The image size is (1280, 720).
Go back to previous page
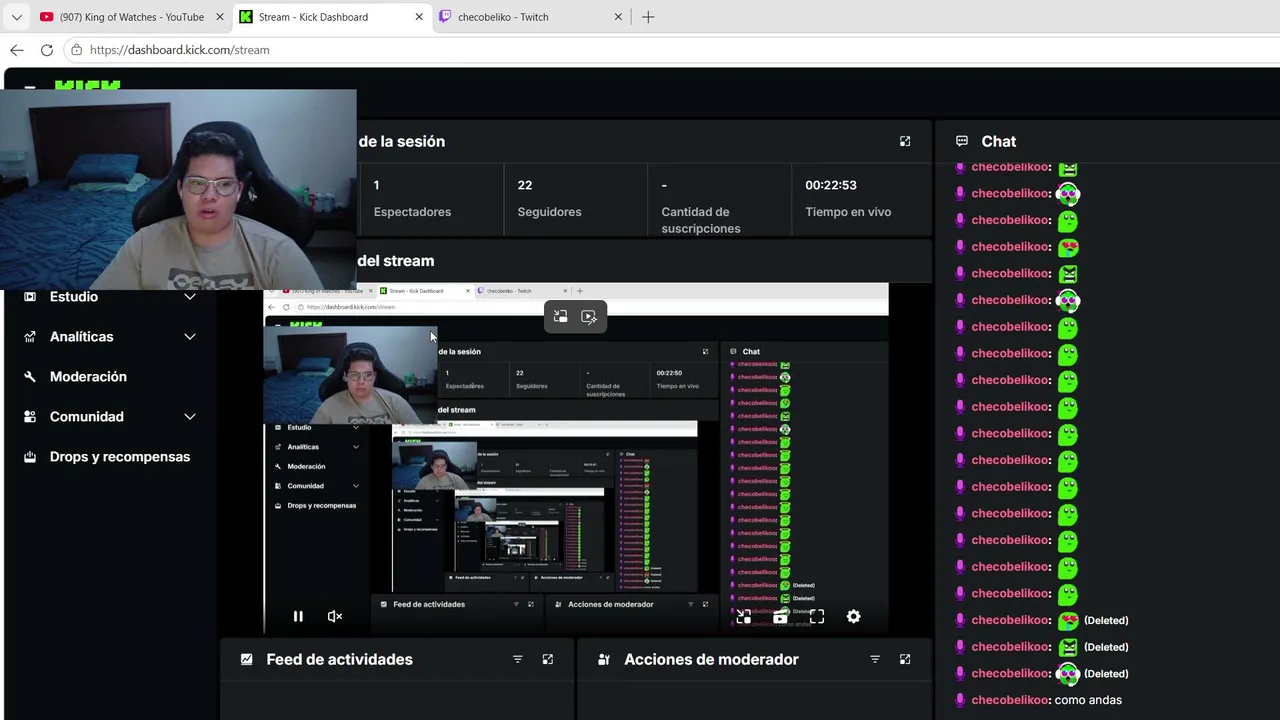pyautogui.click(x=17, y=50)
